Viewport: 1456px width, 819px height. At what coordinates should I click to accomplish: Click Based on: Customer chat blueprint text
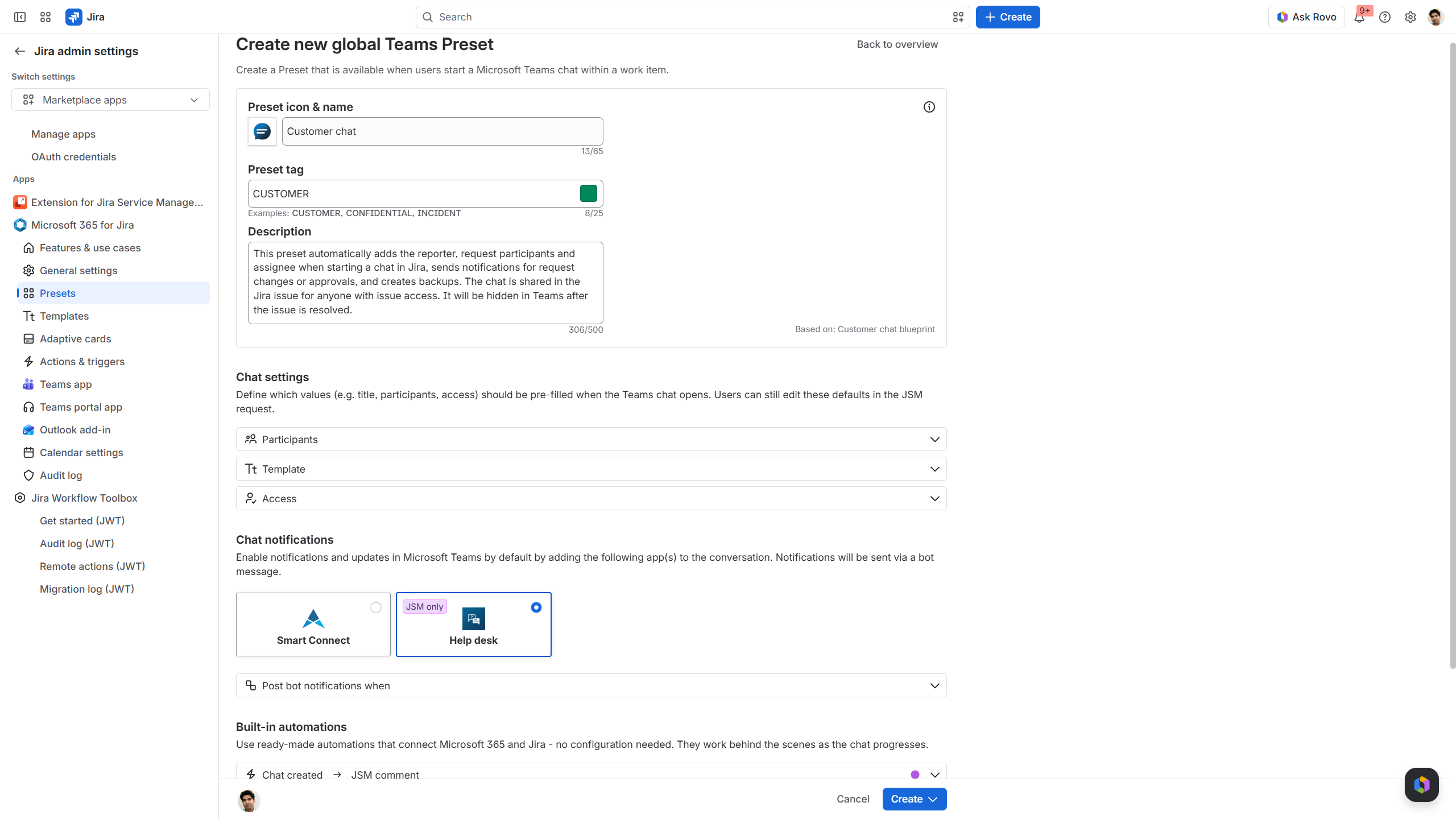tap(864, 329)
